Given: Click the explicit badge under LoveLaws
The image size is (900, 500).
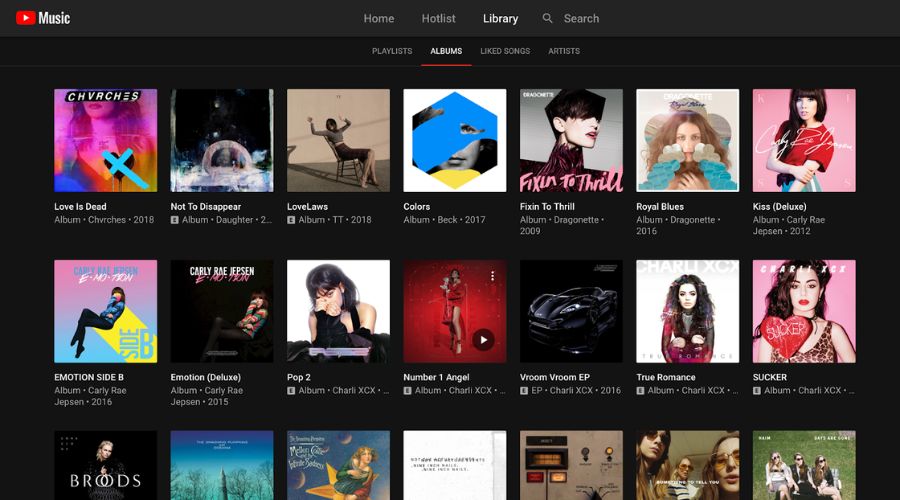Looking at the screenshot, I should [x=291, y=220].
